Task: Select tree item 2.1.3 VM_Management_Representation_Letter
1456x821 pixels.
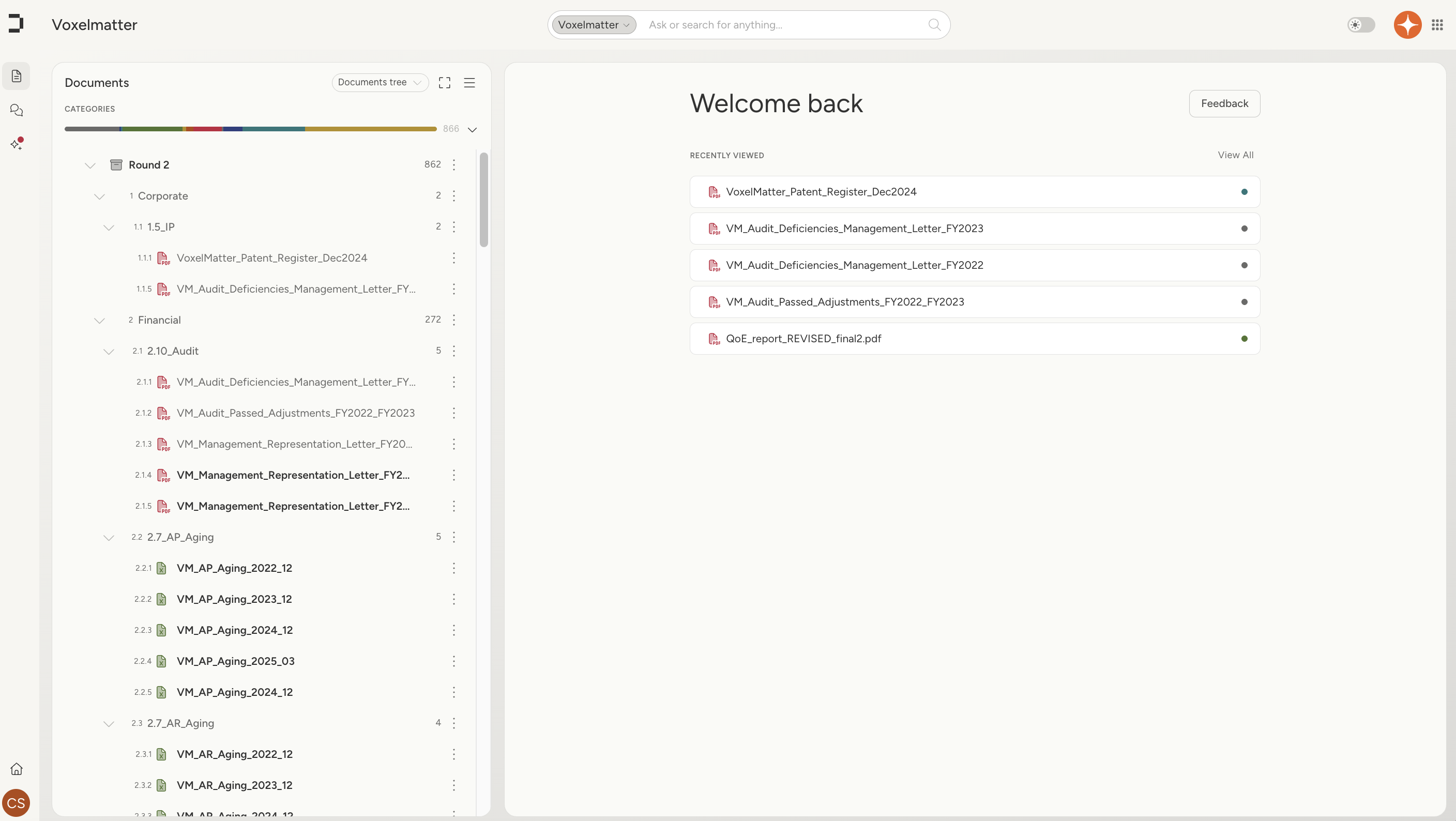Action: click(x=295, y=444)
